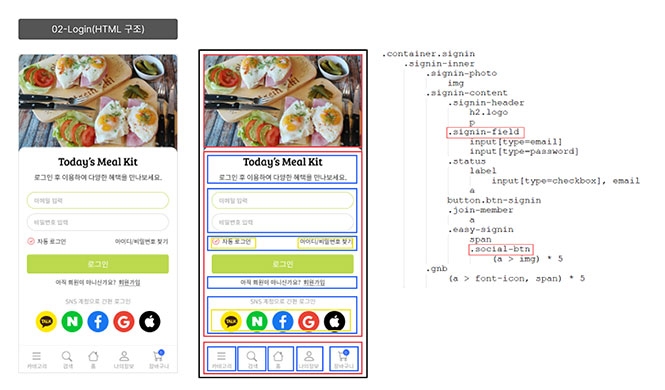Select the 02-Login(HTML 구조) title banner
Screen dimensions: 665x390
click(98, 29)
